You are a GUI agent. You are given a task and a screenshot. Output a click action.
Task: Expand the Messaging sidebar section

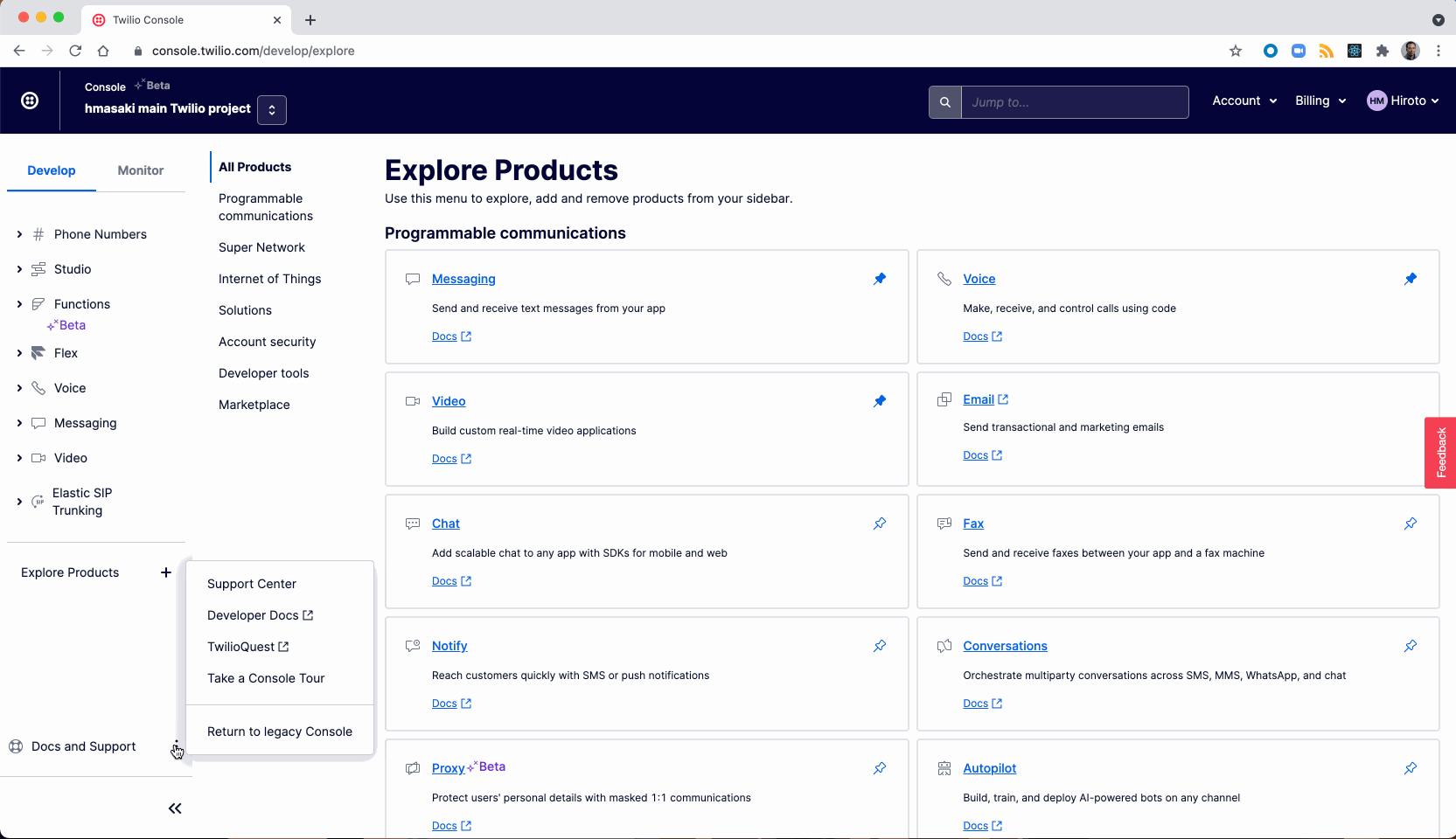pos(19,423)
